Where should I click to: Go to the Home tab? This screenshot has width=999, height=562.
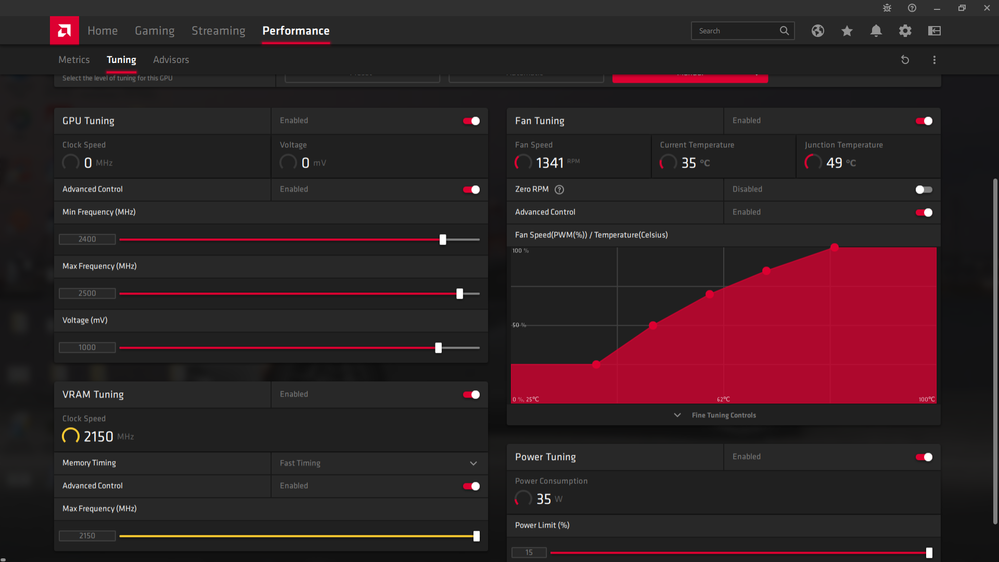103,31
